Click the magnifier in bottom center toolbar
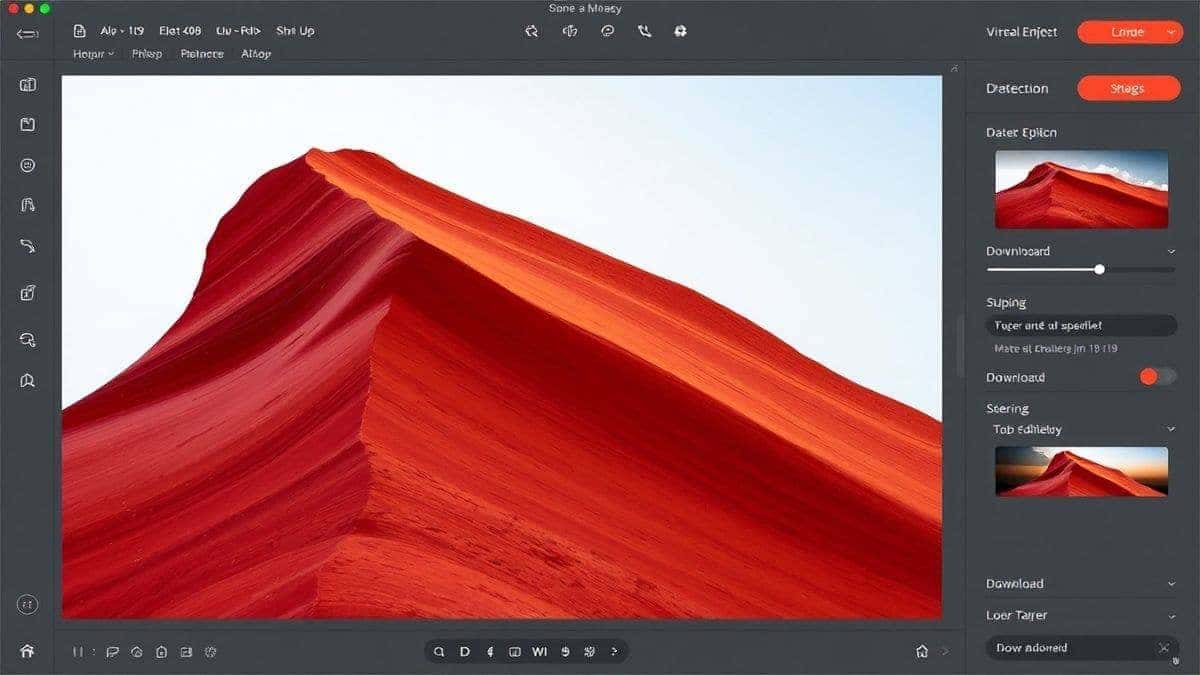 click(x=439, y=651)
